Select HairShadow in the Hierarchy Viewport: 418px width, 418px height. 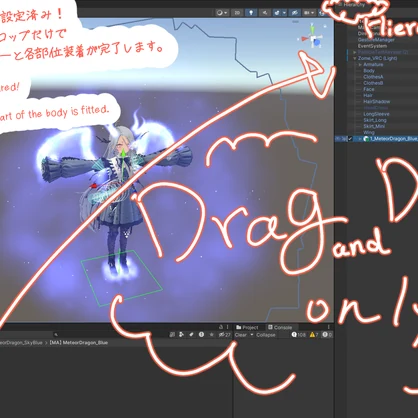[377, 102]
